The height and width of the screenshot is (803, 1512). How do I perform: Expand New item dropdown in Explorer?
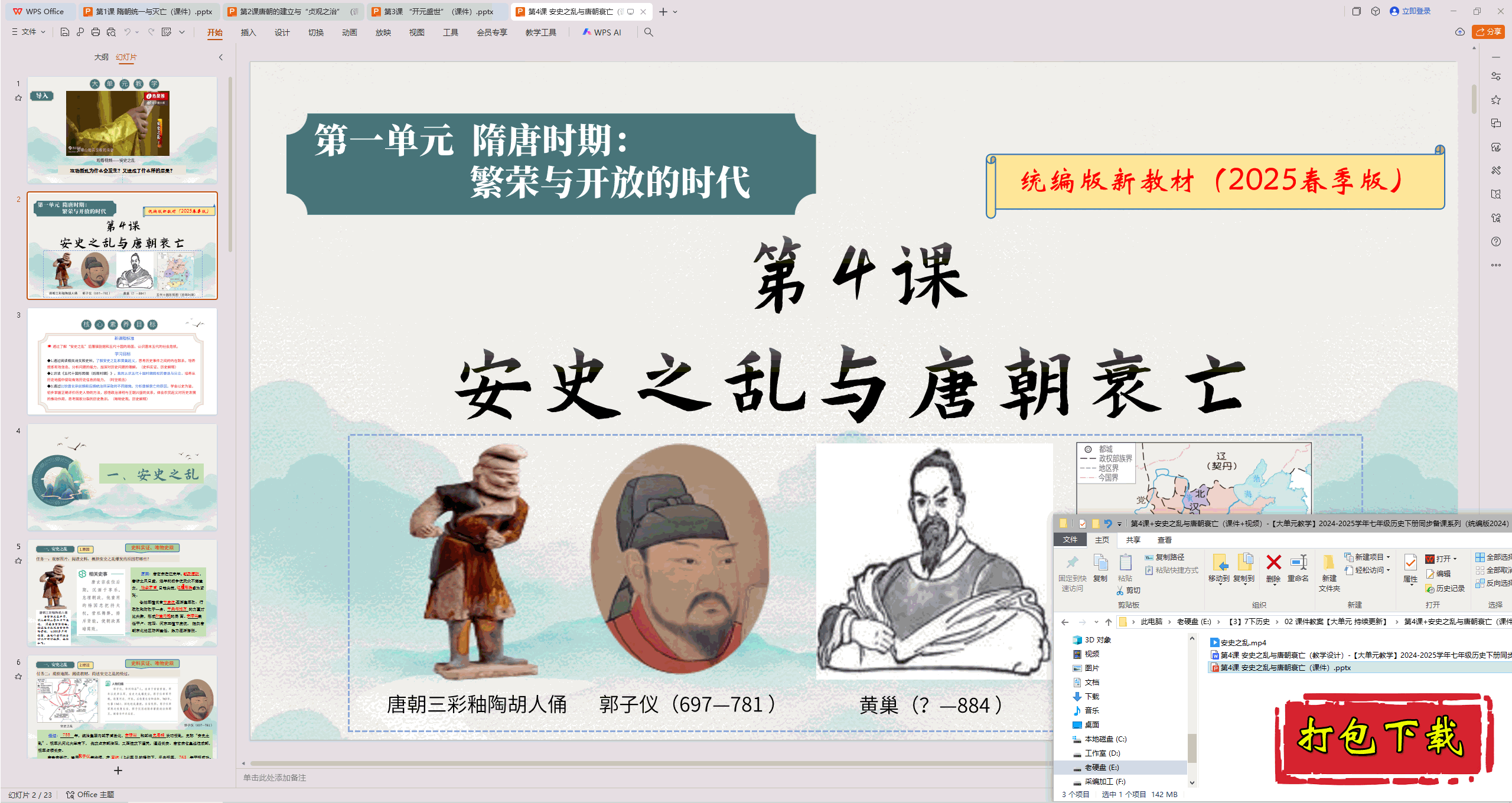[x=1388, y=557]
